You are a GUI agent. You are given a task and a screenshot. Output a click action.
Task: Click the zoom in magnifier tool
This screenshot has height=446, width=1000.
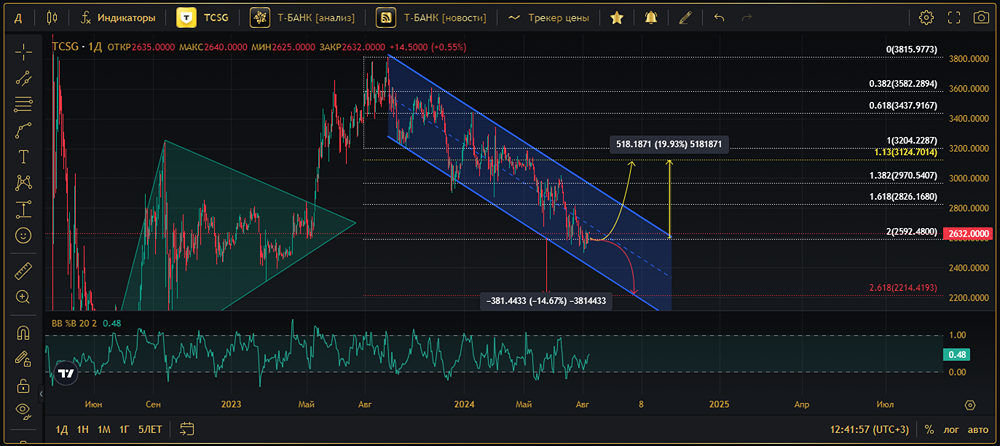(x=24, y=298)
